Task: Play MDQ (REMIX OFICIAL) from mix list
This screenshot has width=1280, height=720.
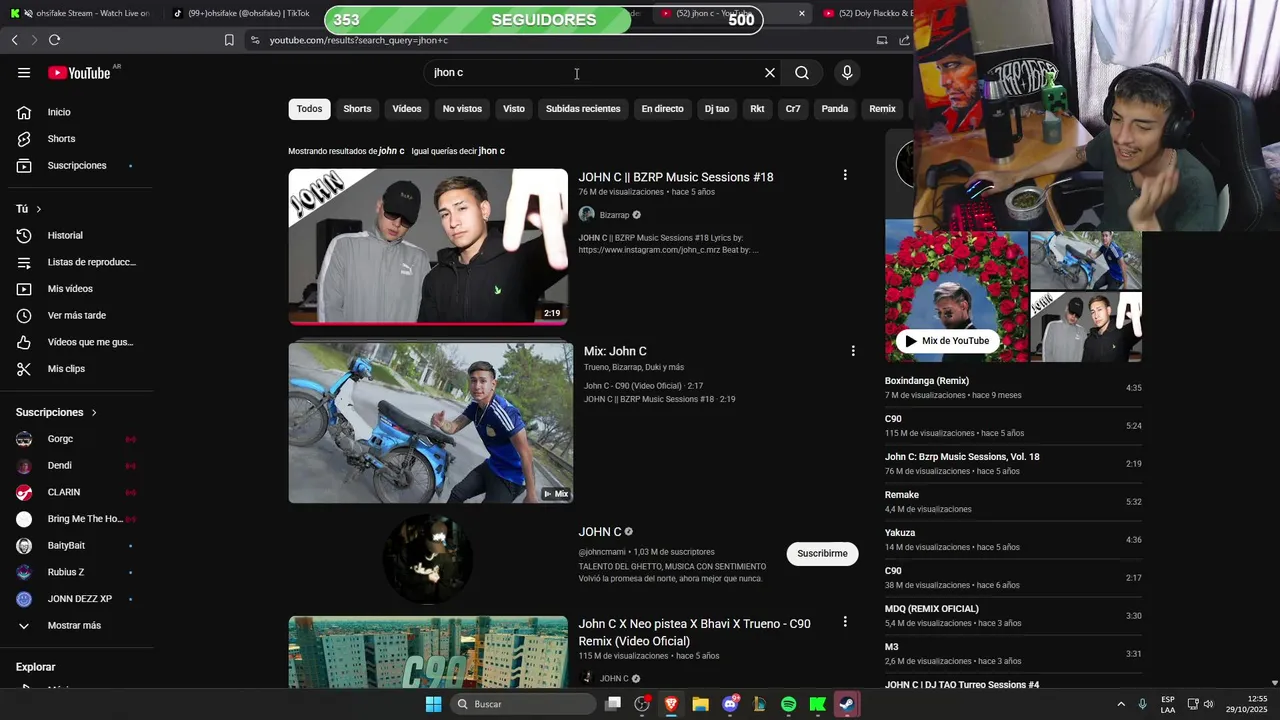Action: coord(1013,616)
